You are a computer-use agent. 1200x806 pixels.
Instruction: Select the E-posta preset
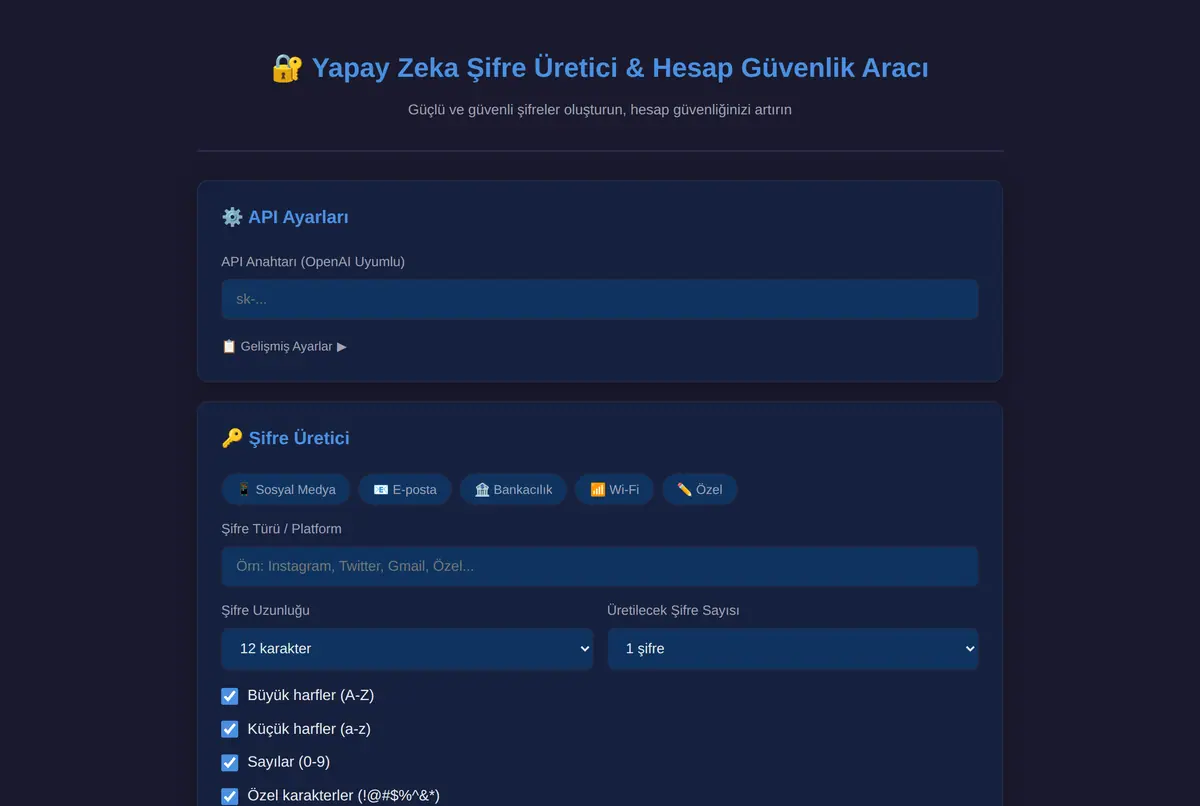pos(405,489)
